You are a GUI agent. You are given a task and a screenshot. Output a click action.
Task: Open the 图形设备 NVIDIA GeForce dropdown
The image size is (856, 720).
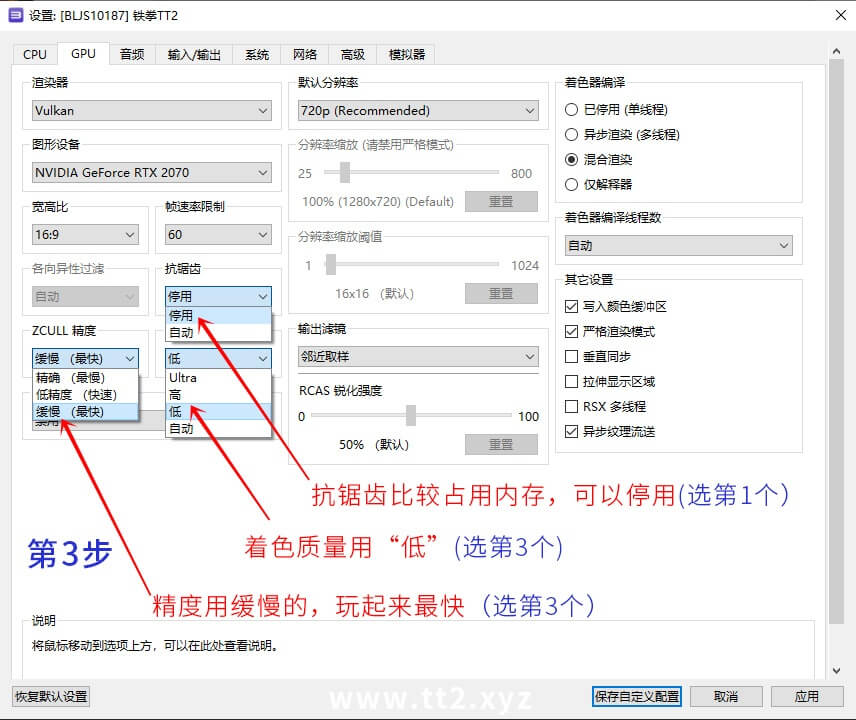point(152,173)
